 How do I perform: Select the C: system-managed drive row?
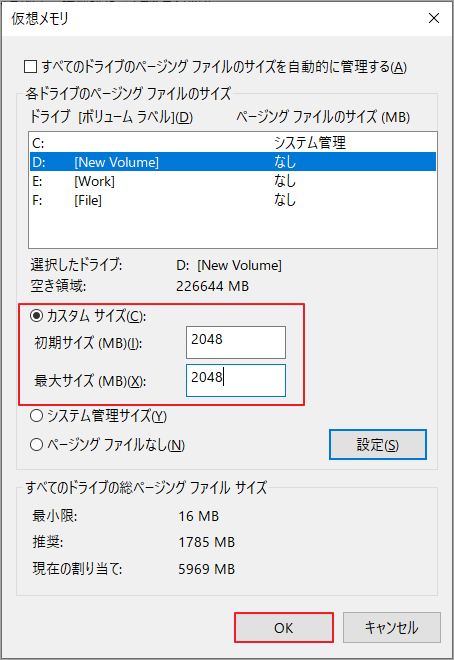233,143
